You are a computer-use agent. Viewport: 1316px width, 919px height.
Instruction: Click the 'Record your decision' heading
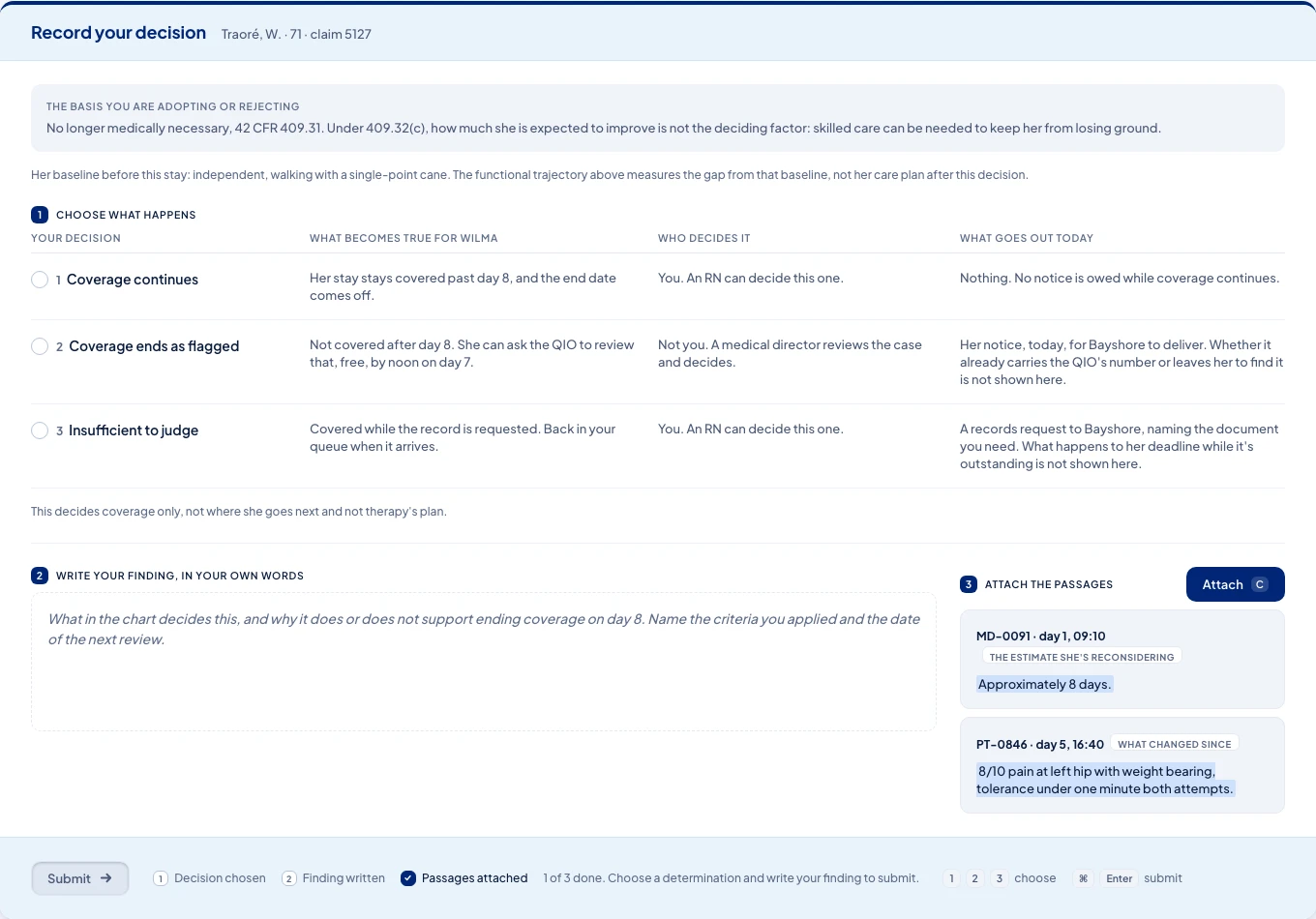(x=118, y=33)
